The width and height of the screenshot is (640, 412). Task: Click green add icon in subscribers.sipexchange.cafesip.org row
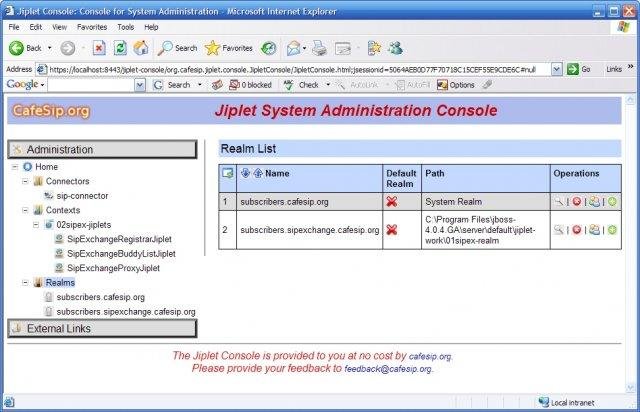pyautogui.click(x=612, y=230)
